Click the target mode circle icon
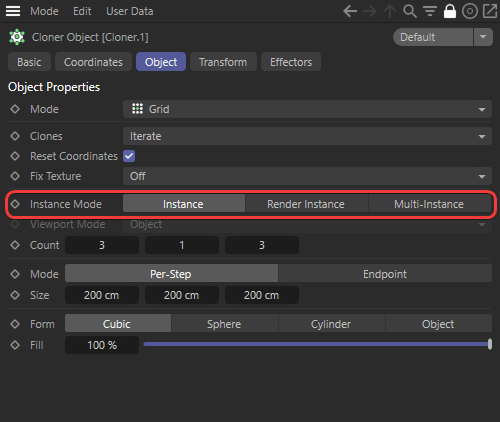 tap(470, 11)
